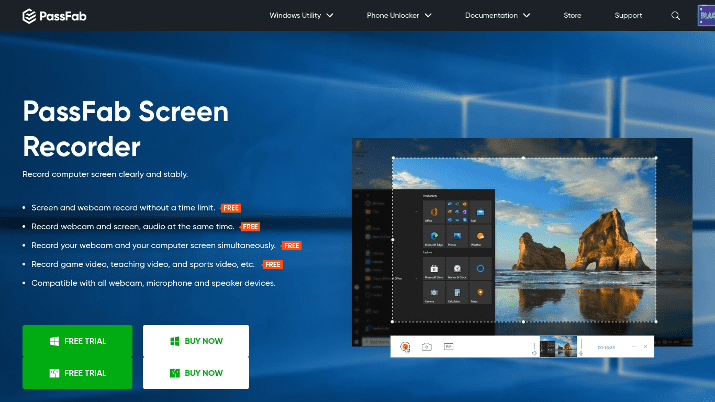Viewport: 715px width, 402px height.
Task: Click the PassFab logo in the header
Action: click(x=54, y=16)
